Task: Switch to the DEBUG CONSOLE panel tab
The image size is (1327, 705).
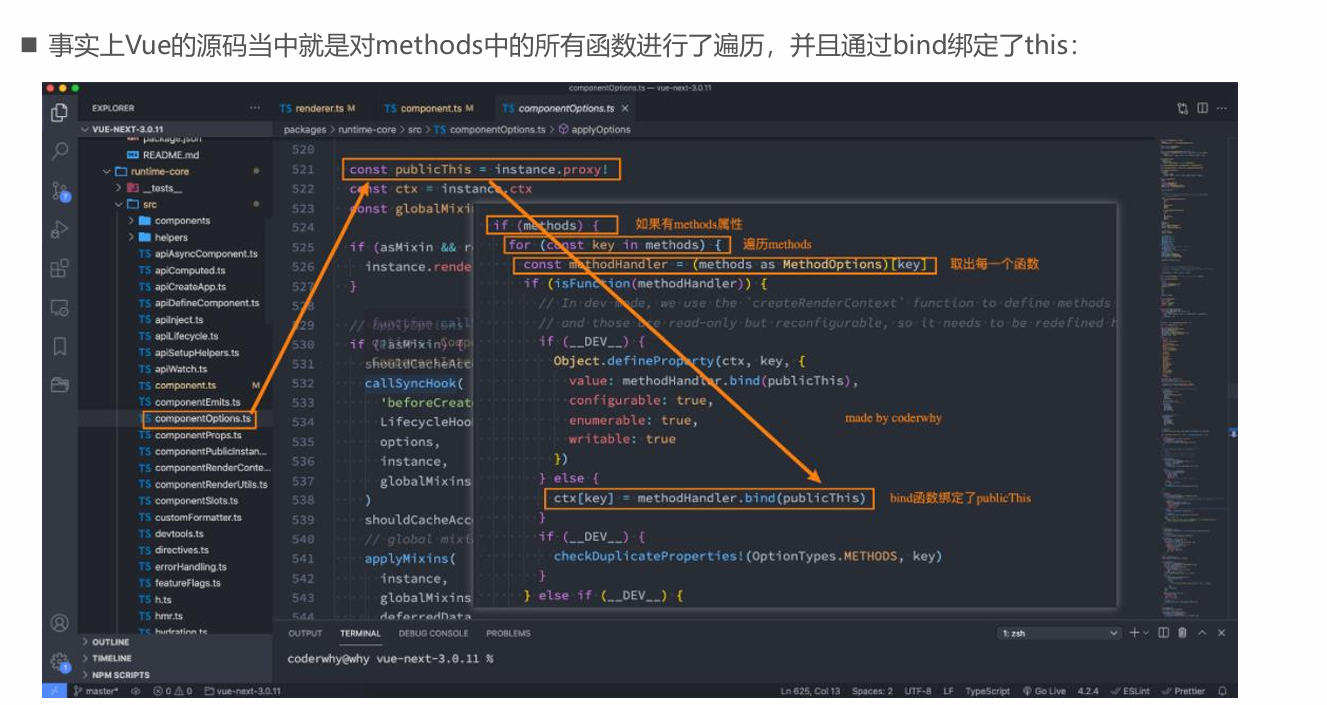Action: coord(433,633)
